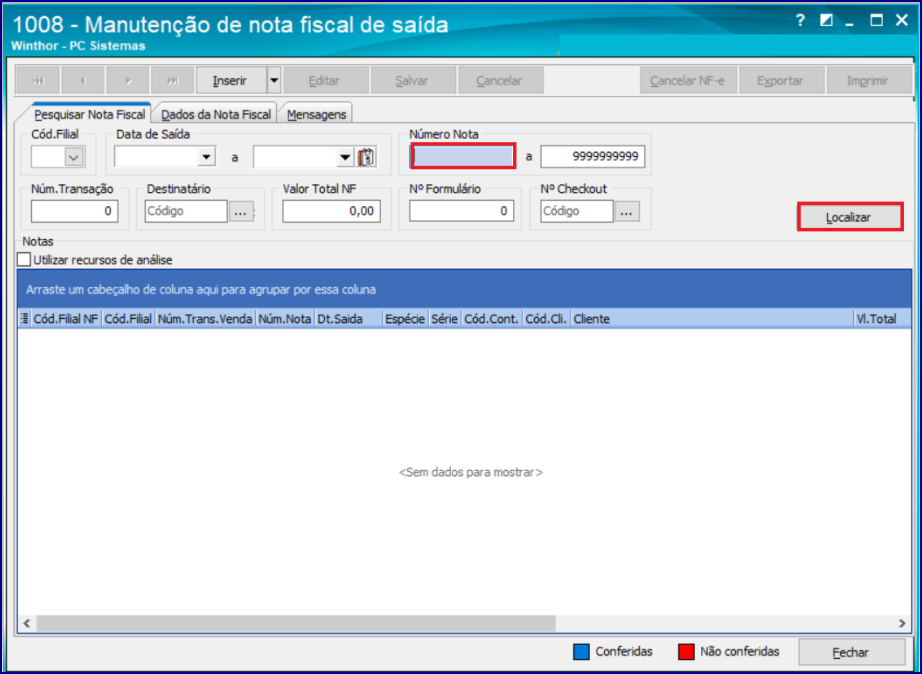Focus the Nº Checkout Código field
The image size is (922, 674).
(x=577, y=211)
